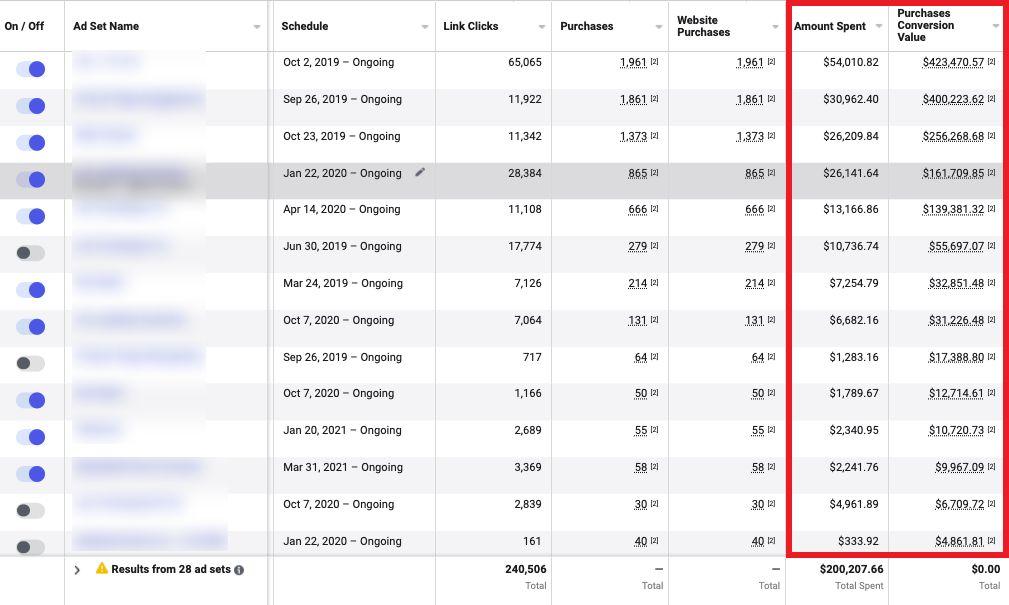Image resolution: width=1009 pixels, height=605 pixels.
Task: Click the footnote marker beside $161,709.85
Action: pyautogui.click(x=991, y=173)
